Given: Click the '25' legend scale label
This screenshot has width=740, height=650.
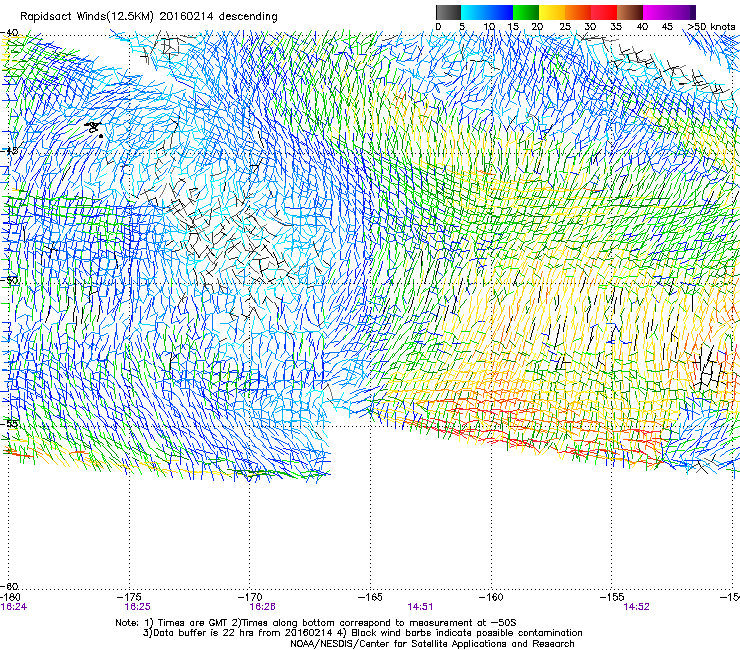Looking at the screenshot, I should click(564, 27).
